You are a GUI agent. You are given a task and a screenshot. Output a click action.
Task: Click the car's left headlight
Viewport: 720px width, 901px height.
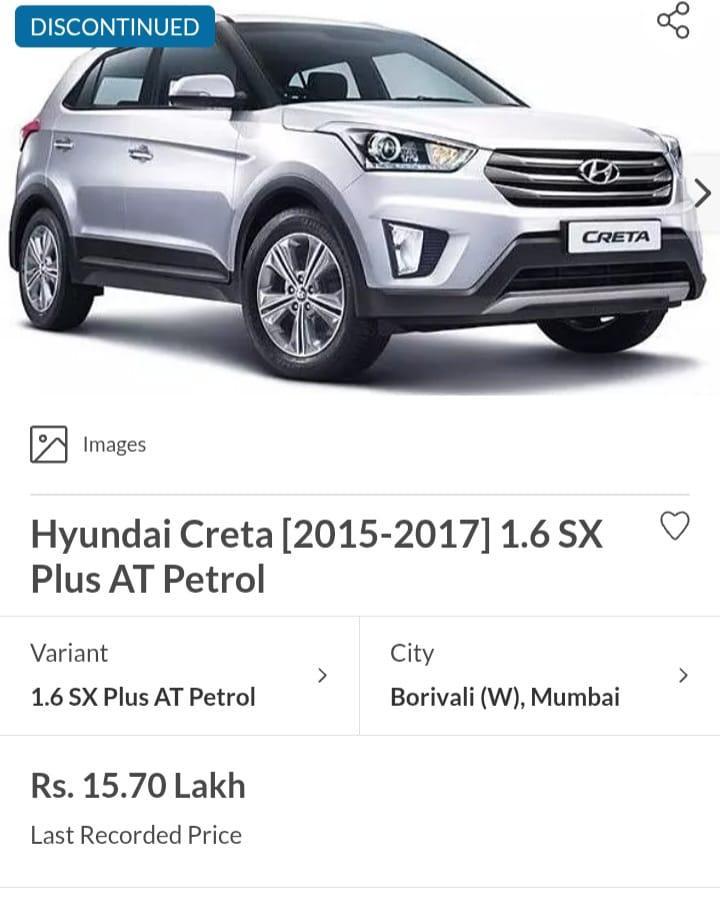pyautogui.click(x=413, y=150)
